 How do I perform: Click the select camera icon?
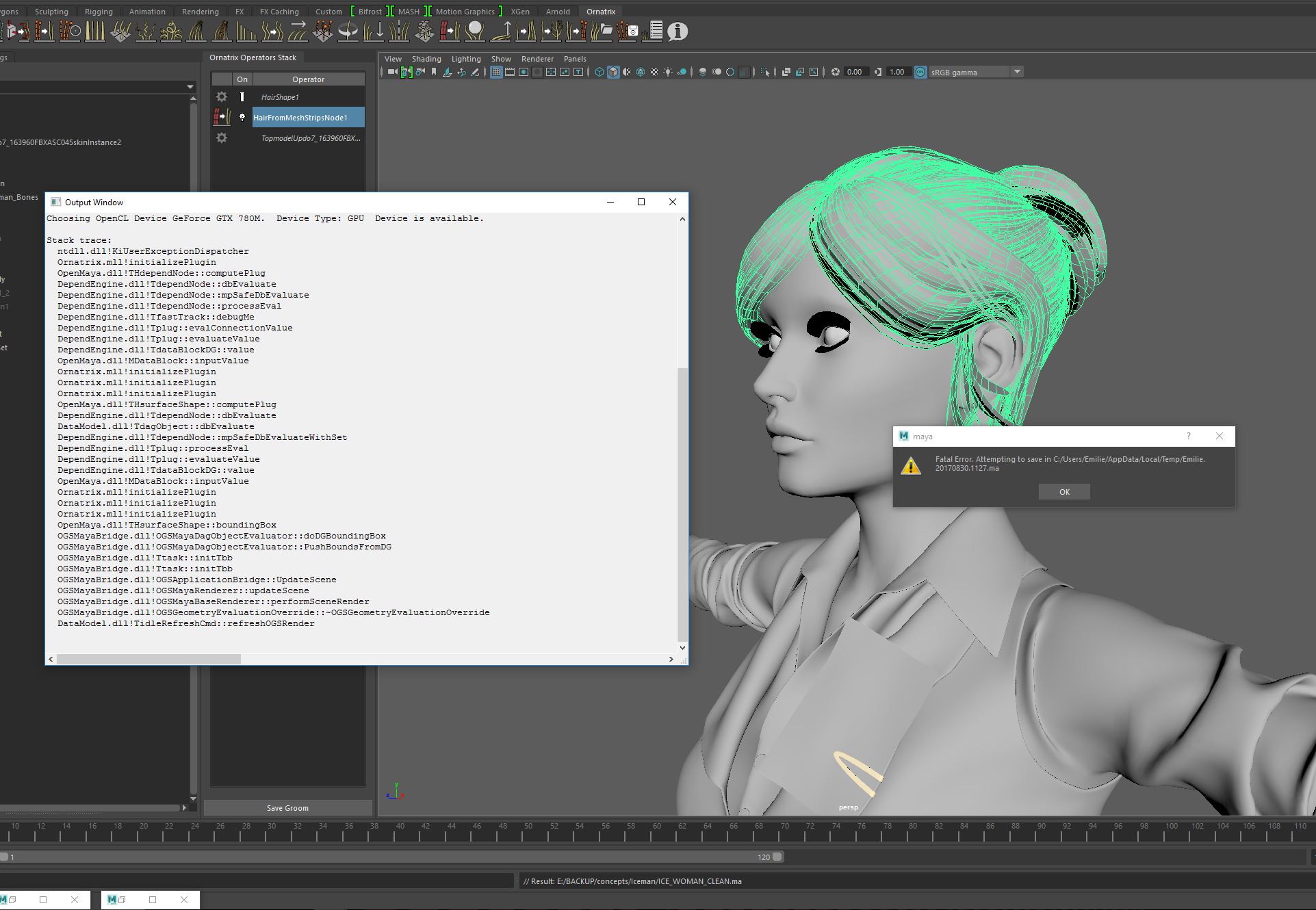(392, 72)
